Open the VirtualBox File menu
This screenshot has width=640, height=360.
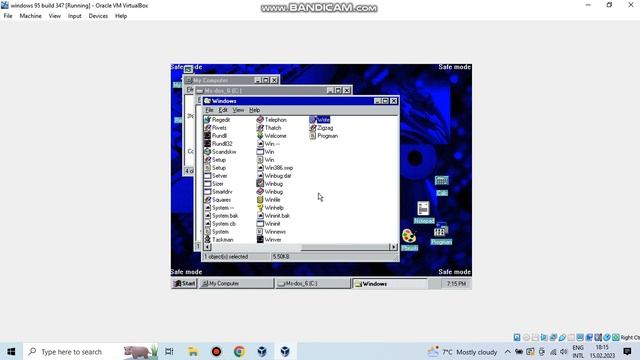point(8,16)
